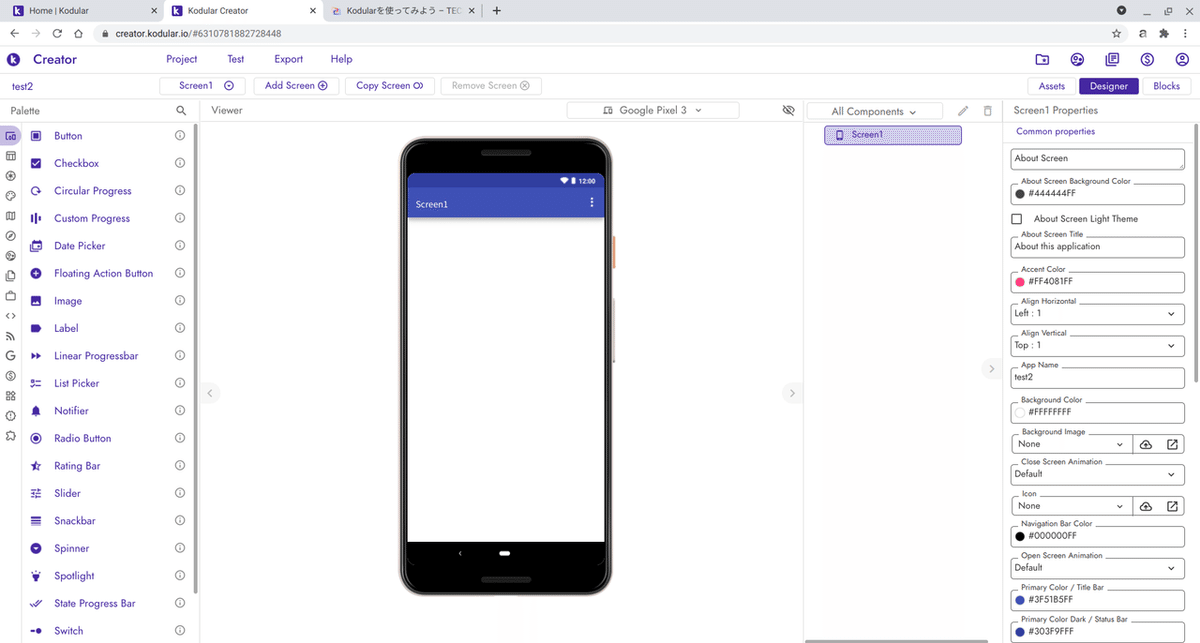Open a new browser tab

pyautogui.click(x=497, y=11)
